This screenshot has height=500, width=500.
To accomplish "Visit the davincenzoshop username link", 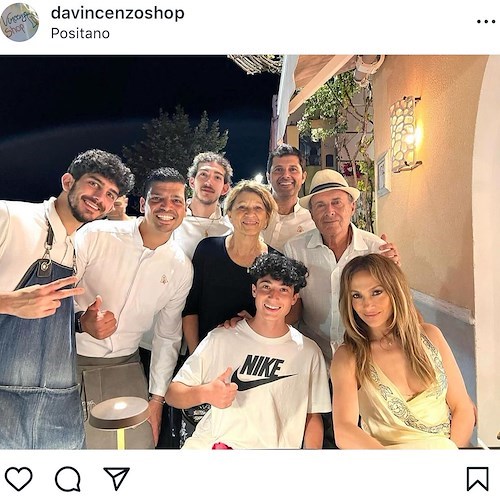I will (117, 13).
